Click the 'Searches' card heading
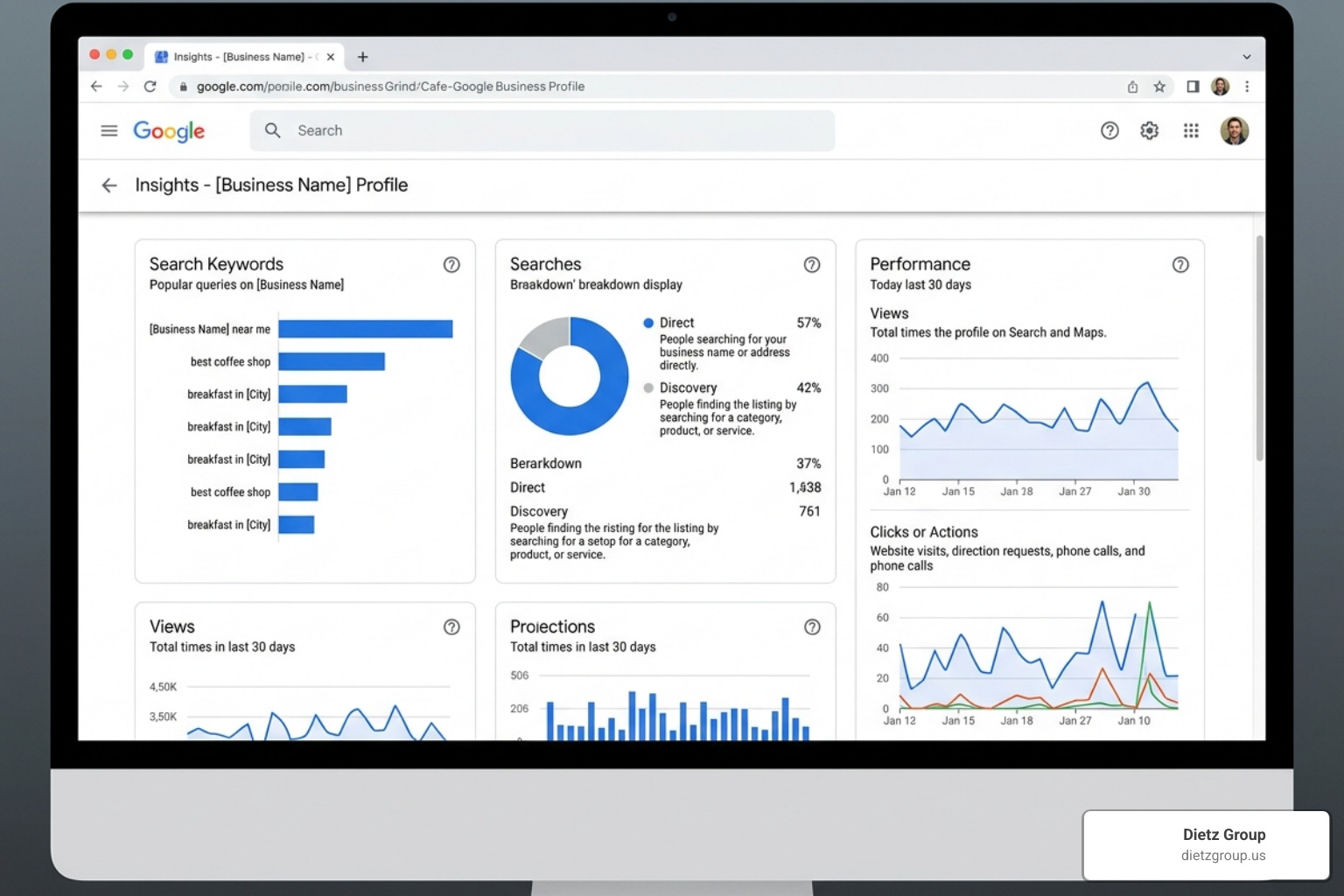 (545, 264)
